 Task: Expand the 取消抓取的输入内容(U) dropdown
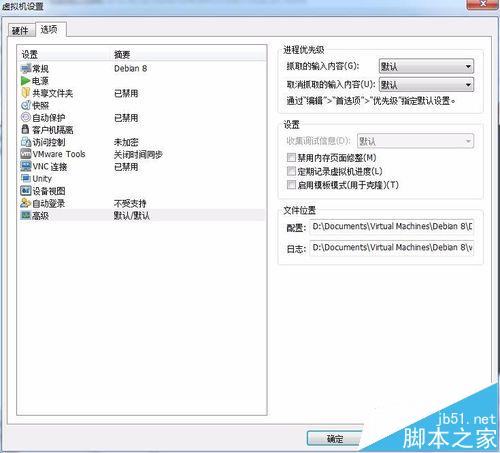tap(426, 85)
